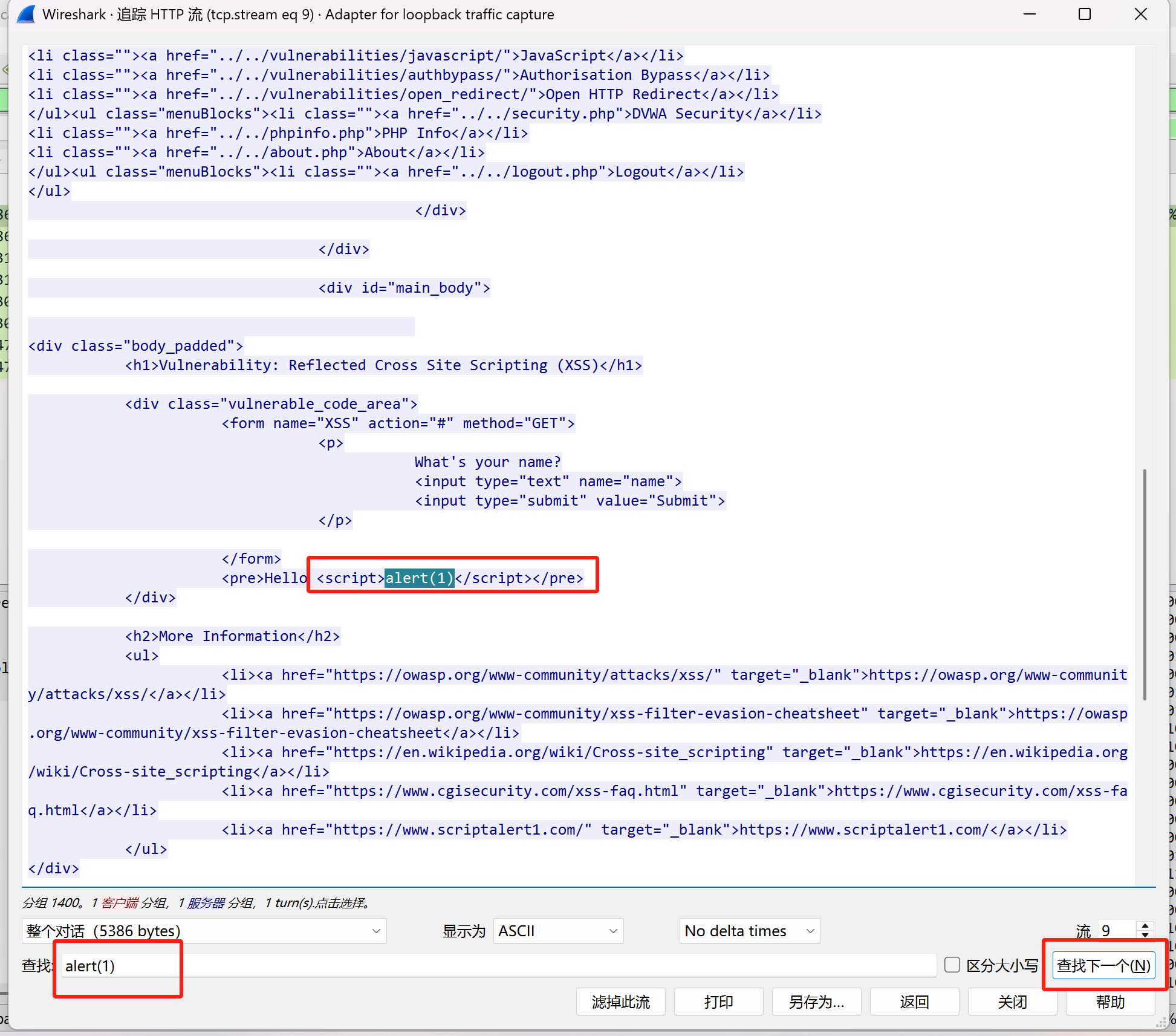Click the vertical scrollbar thumb in stream view
This screenshot has height=1036, width=1176.
[x=1145, y=584]
